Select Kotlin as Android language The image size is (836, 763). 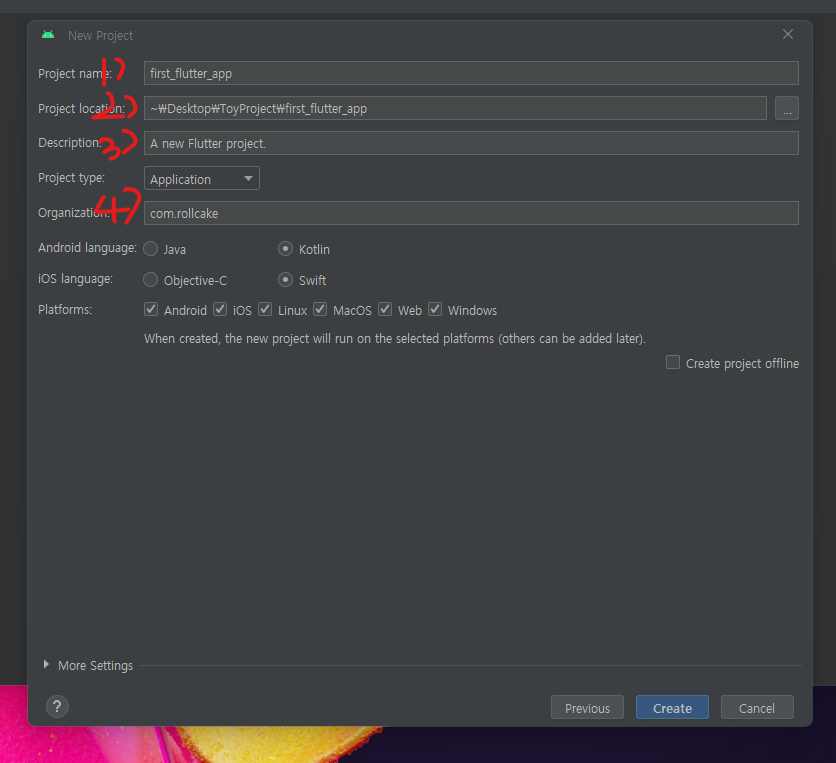[285, 249]
